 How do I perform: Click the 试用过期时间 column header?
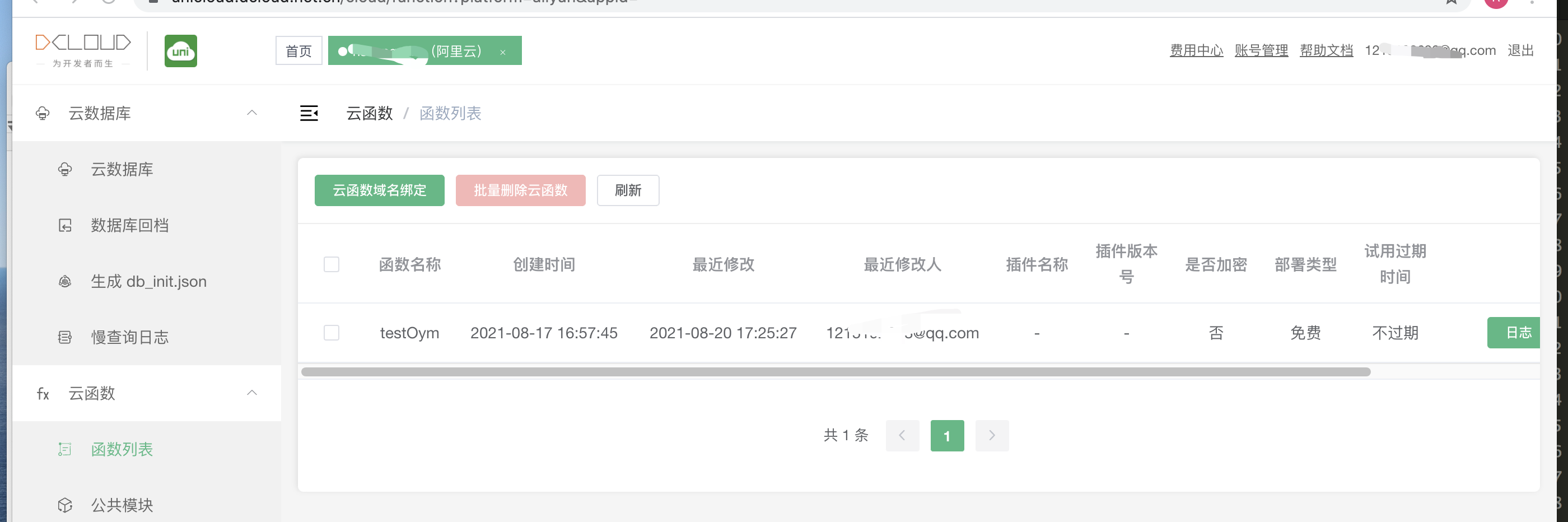[1395, 264]
